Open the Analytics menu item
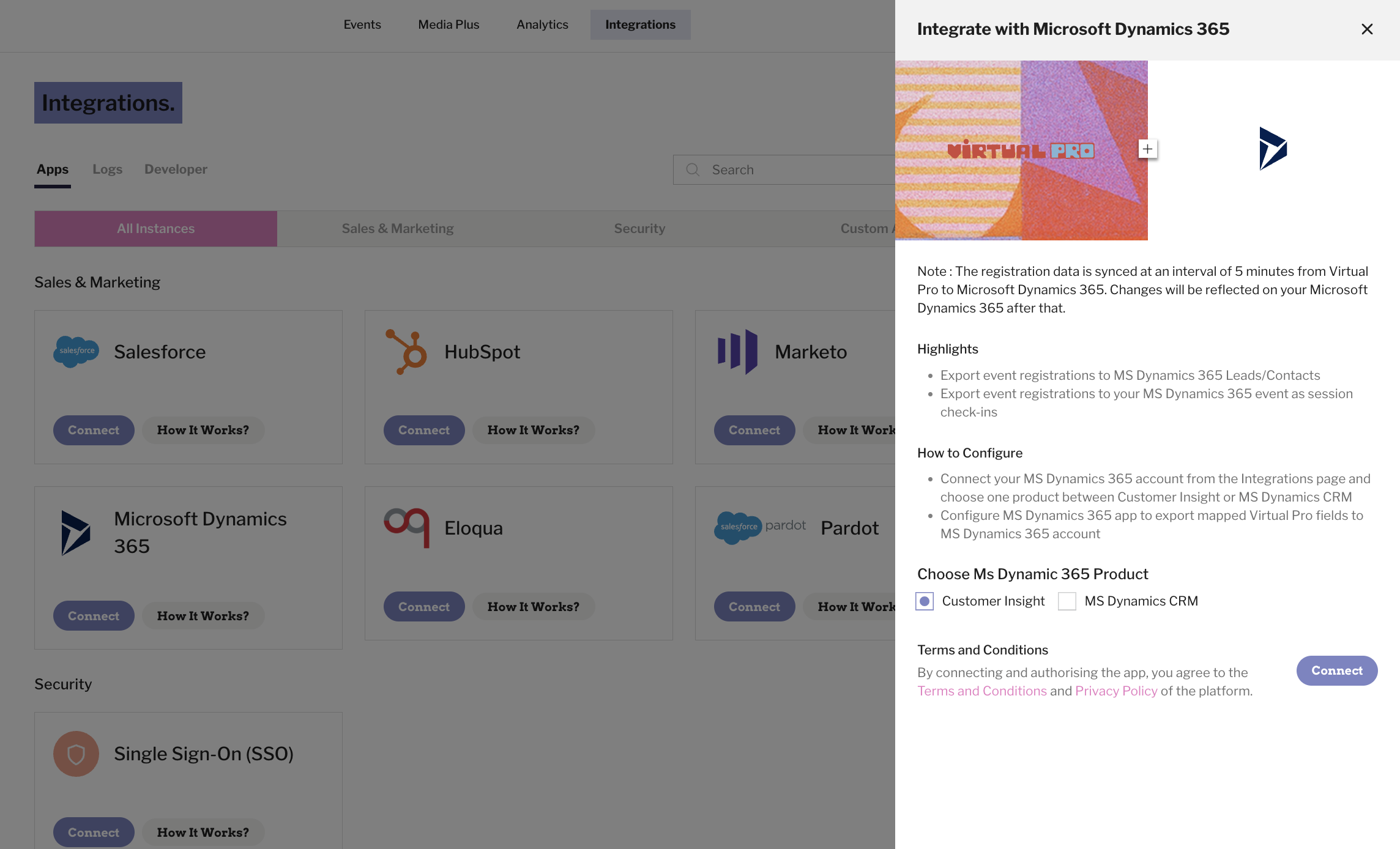1400x849 pixels. [x=542, y=24]
